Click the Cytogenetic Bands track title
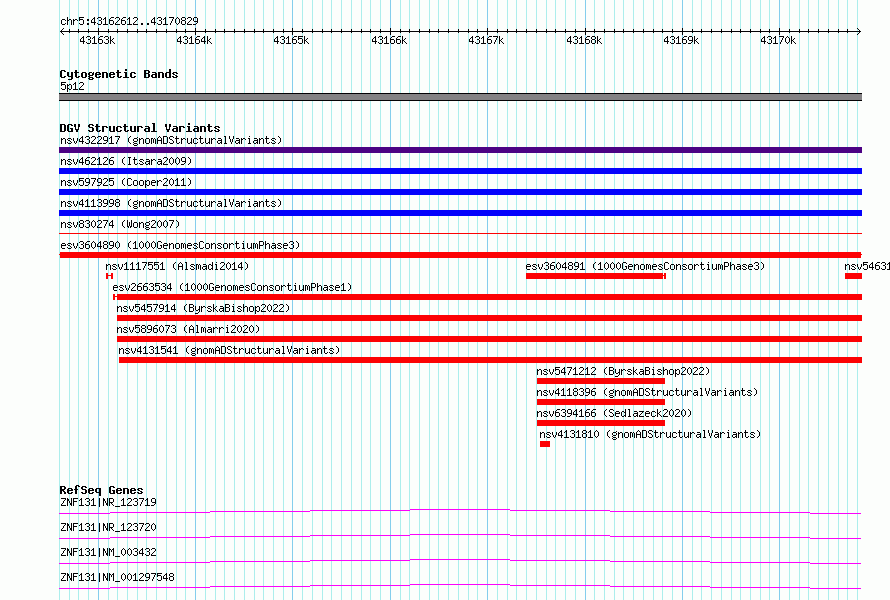The image size is (890, 600). tap(119, 74)
